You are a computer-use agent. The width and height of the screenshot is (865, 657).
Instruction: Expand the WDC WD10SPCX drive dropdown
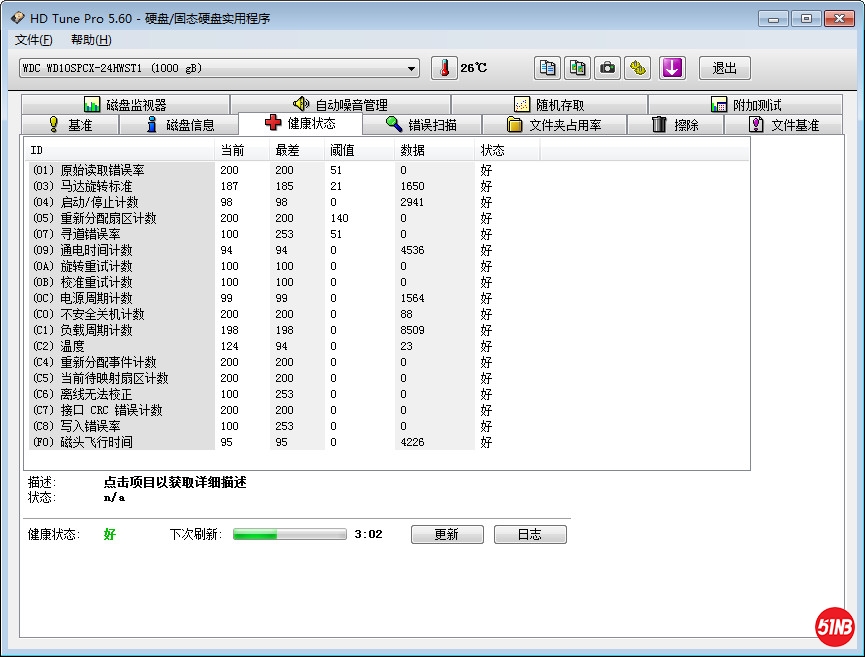(x=411, y=68)
